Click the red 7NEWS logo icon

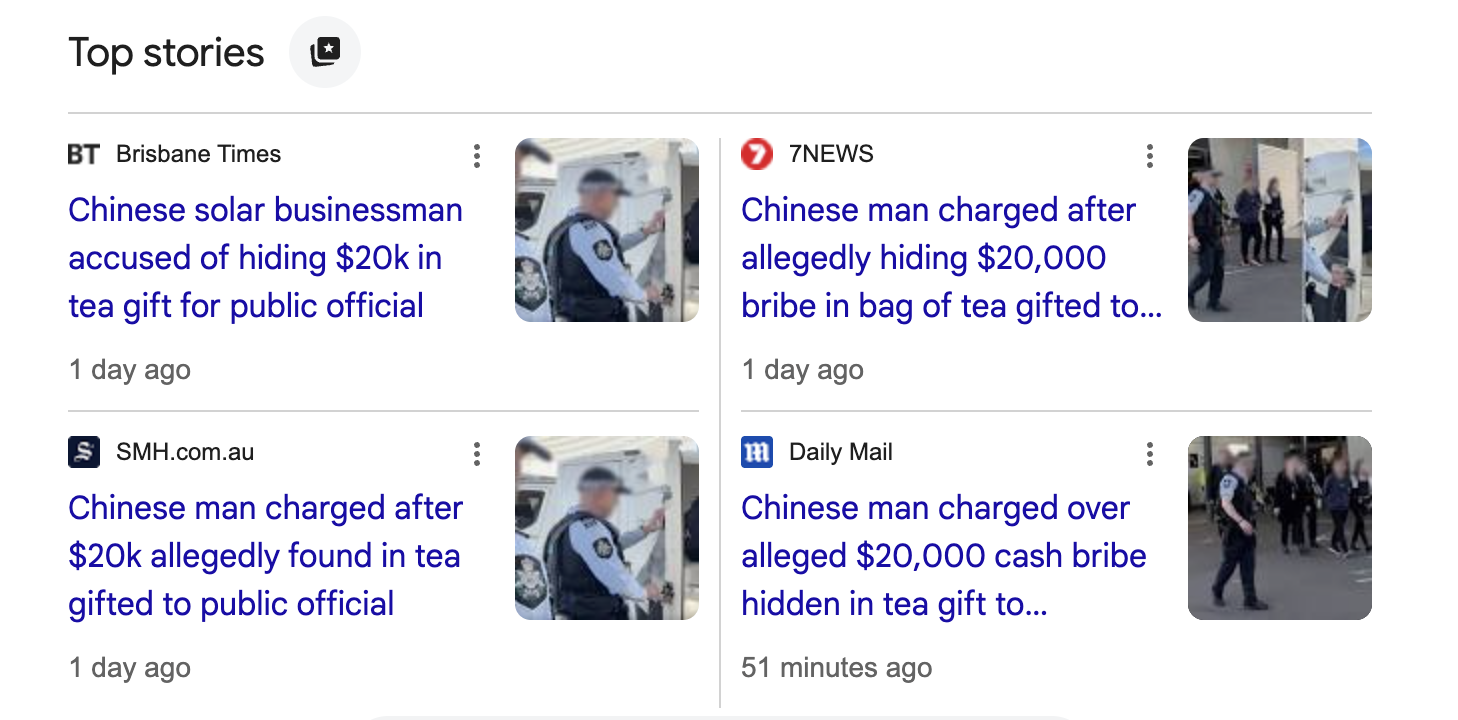757,154
